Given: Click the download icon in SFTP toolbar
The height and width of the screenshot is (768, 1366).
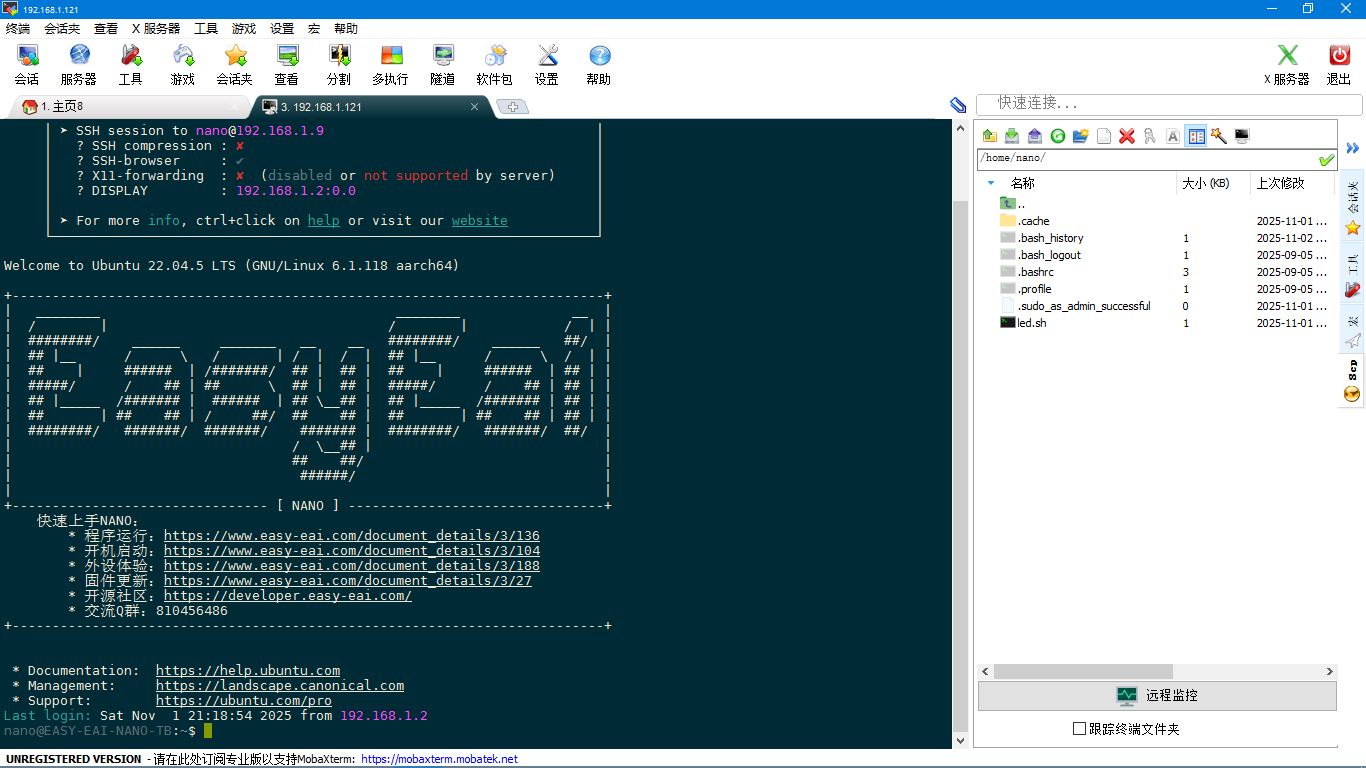Looking at the screenshot, I should point(1012,136).
